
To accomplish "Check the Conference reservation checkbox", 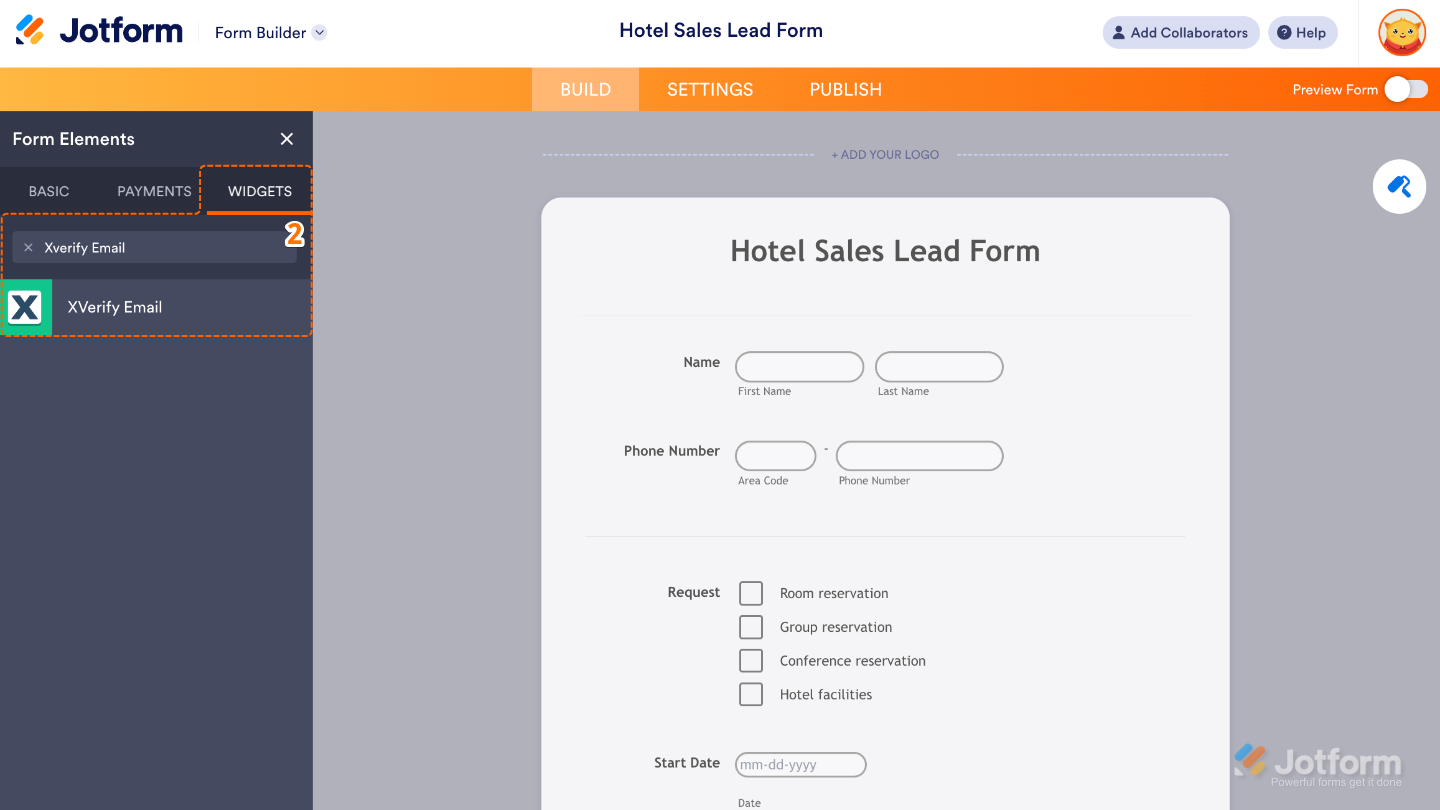I will [x=751, y=660].
